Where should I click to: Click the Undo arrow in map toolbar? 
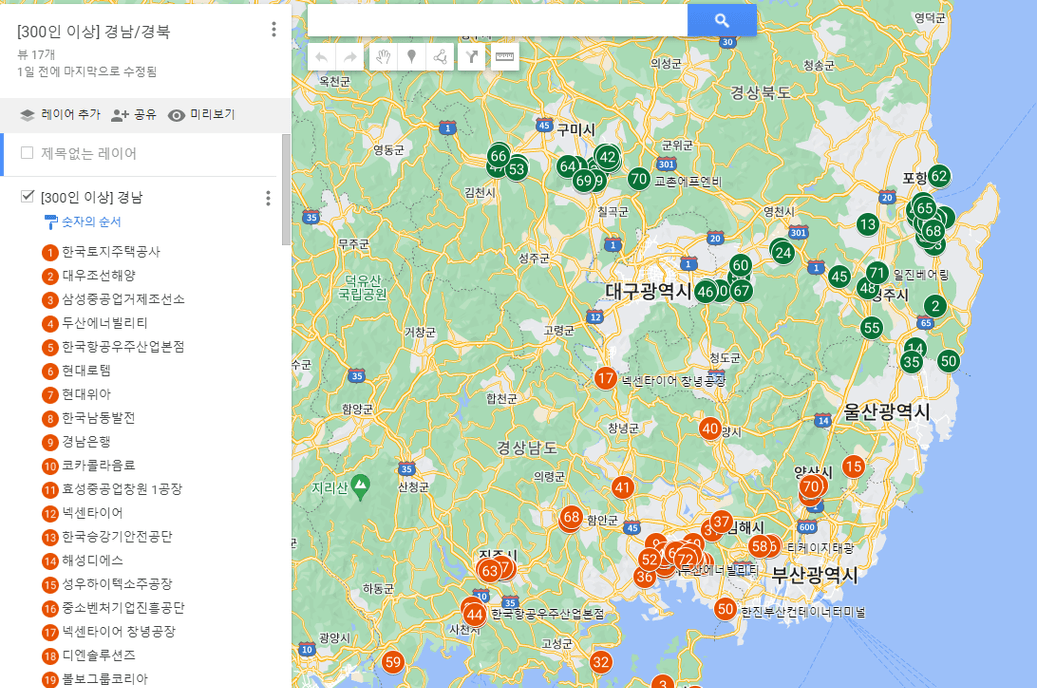pos(321,57)
